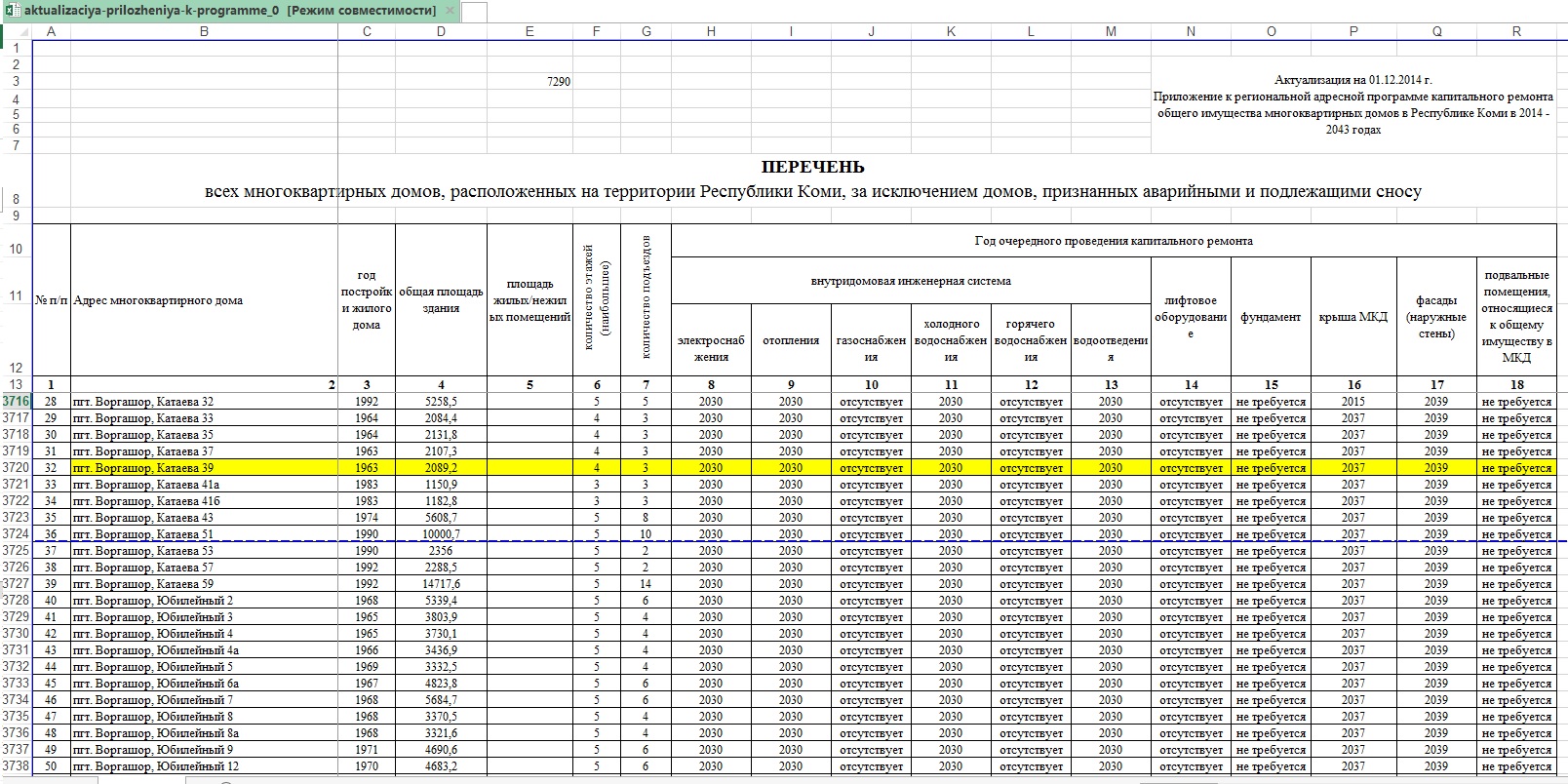The height and width of the screenshot is (784, 1568).
Task: Select row header 3724
Action: point(16,534)
